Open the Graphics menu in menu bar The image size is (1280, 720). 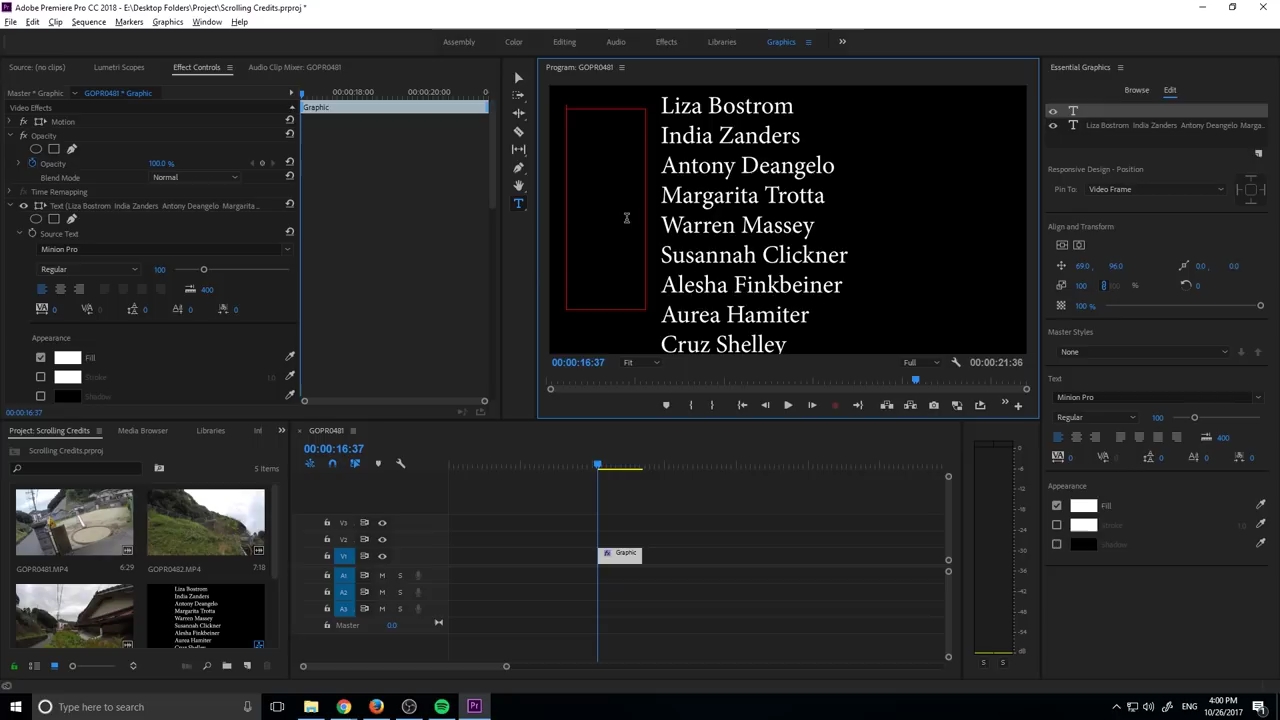click(x=167, y=22)
